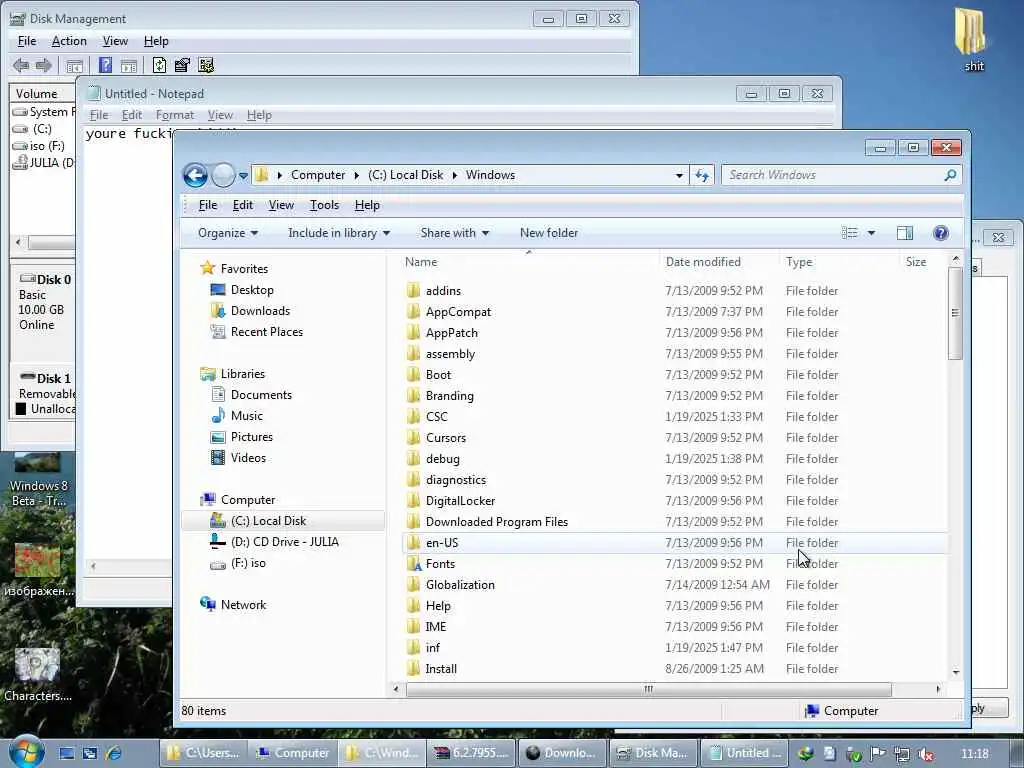
Task: Click the horizontal scrollbar in file list
Action: (648, 689)
